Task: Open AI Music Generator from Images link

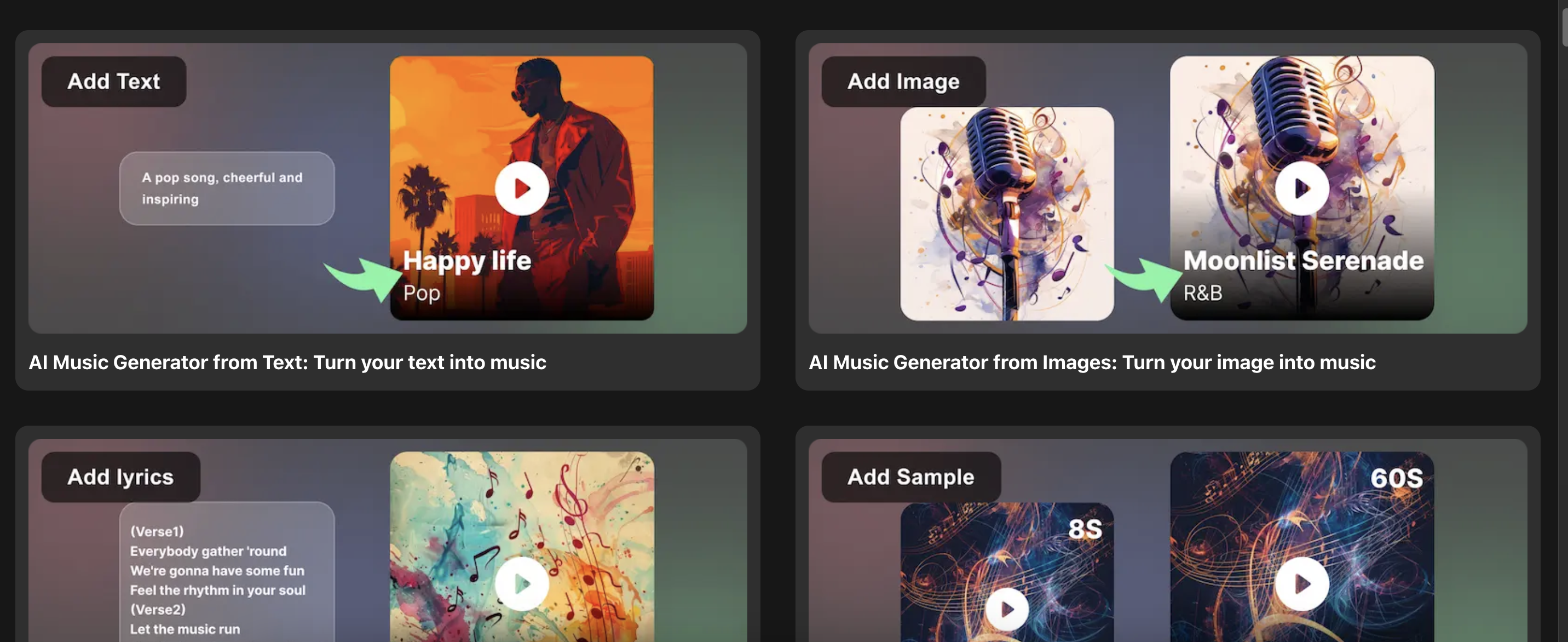Action: [x=1091, y=363]
